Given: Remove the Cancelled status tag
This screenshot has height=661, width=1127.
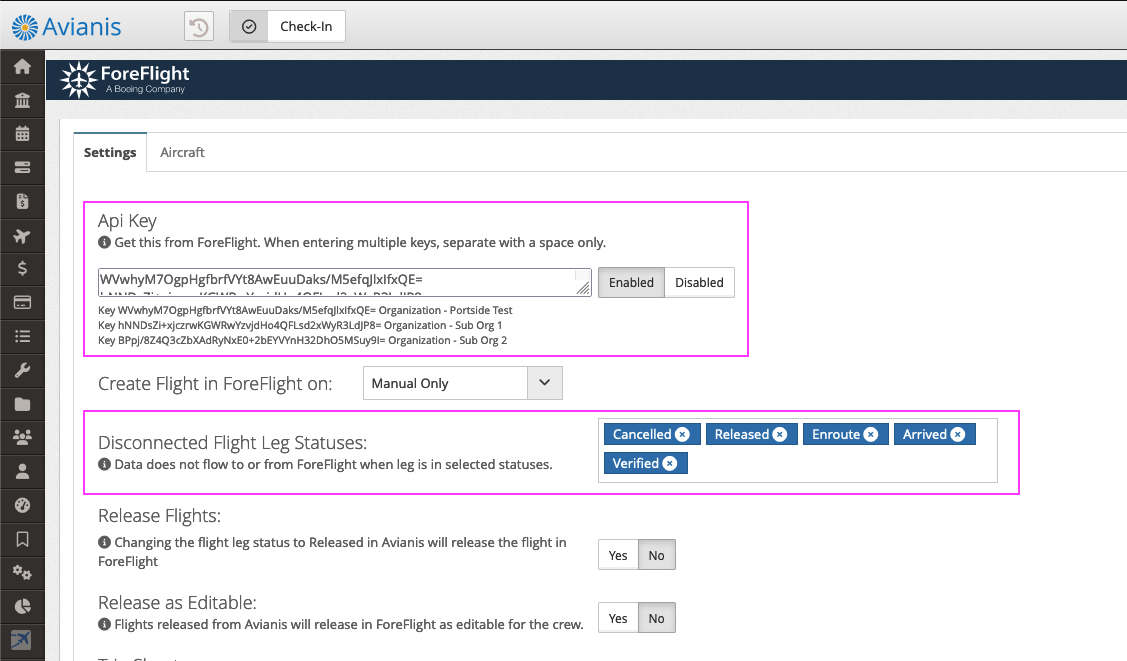Looking at the screenshot, I should click(x=683, y=434).
